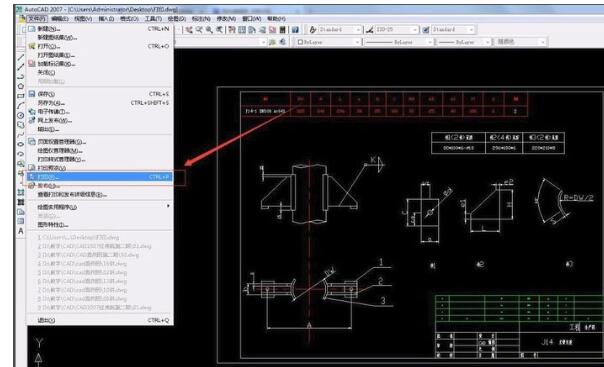Select the Line tool in draw toolbar
Viewport: 604px width, 367px height.
click(x=21, y=58)
